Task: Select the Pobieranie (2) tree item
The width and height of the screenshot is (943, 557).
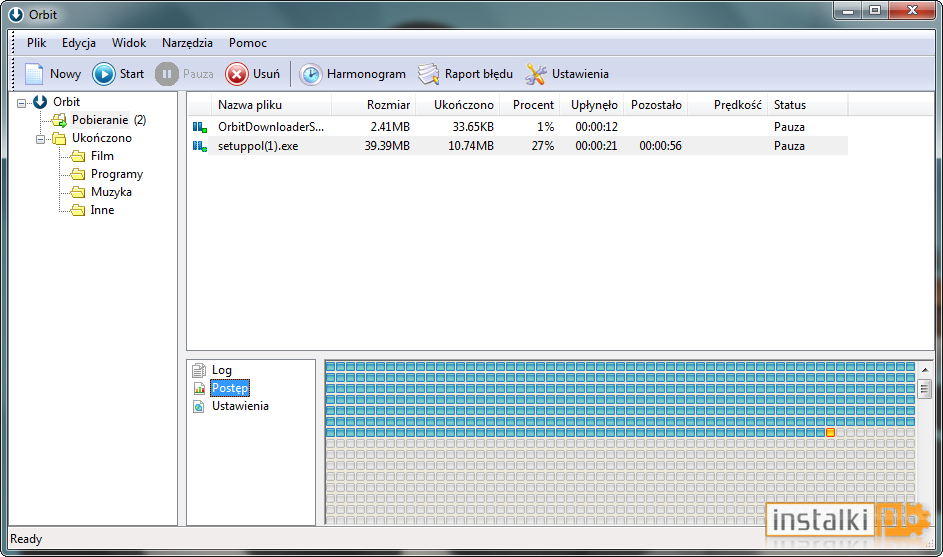Action: [x=109, y=120]
